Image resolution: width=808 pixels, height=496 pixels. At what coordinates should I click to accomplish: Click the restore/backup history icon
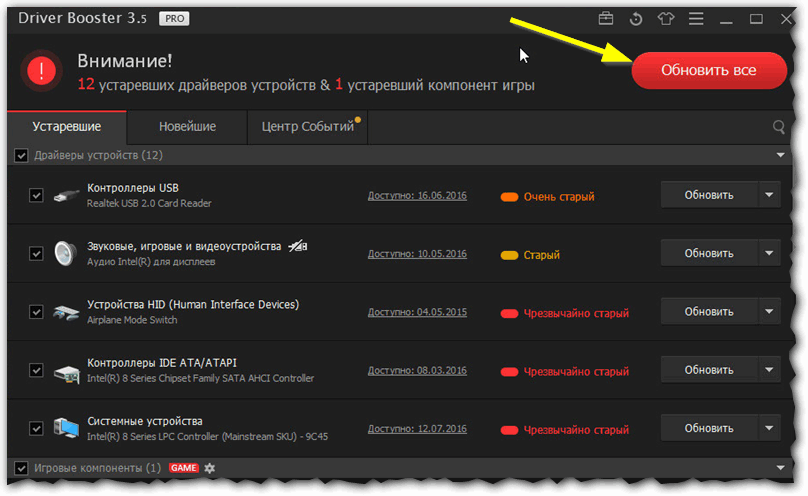point(636,19)
